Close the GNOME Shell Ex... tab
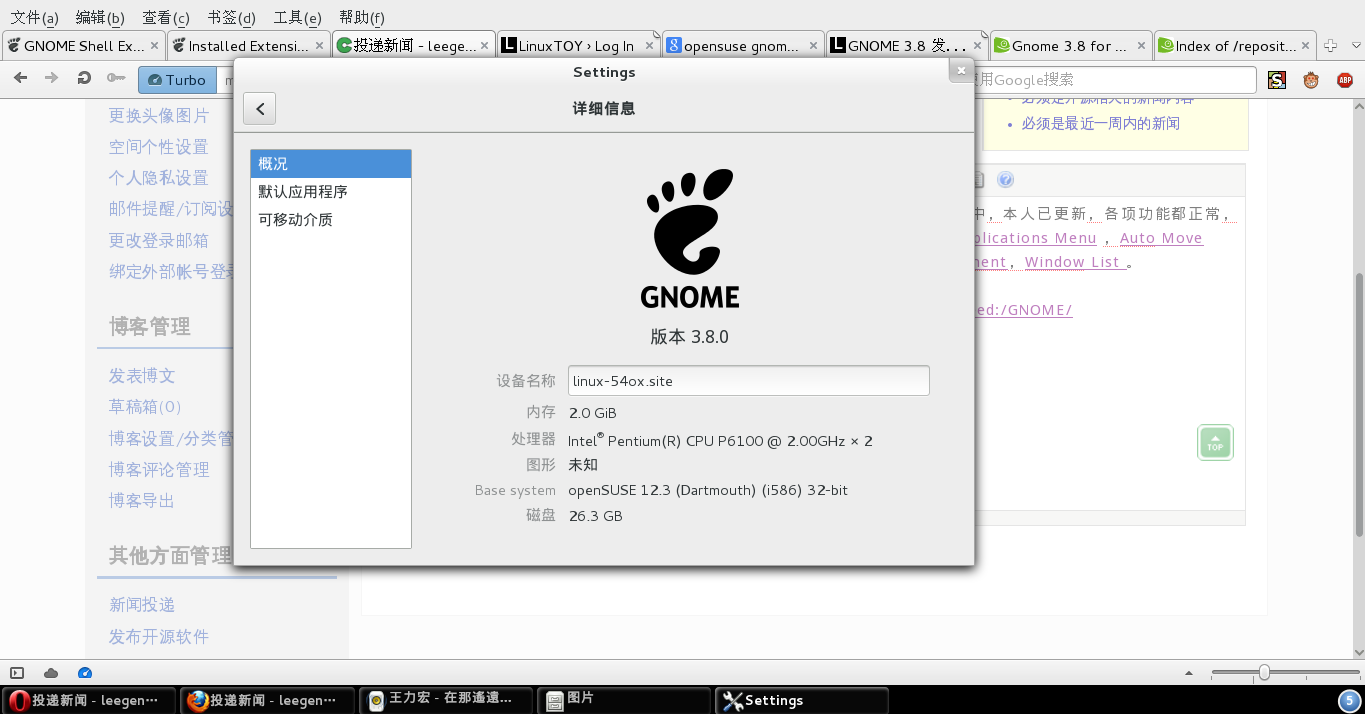 point(155,45)
